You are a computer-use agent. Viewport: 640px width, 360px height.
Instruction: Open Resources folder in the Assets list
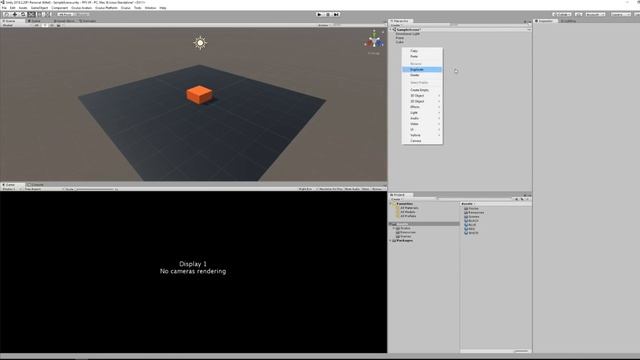click(474, 213)
